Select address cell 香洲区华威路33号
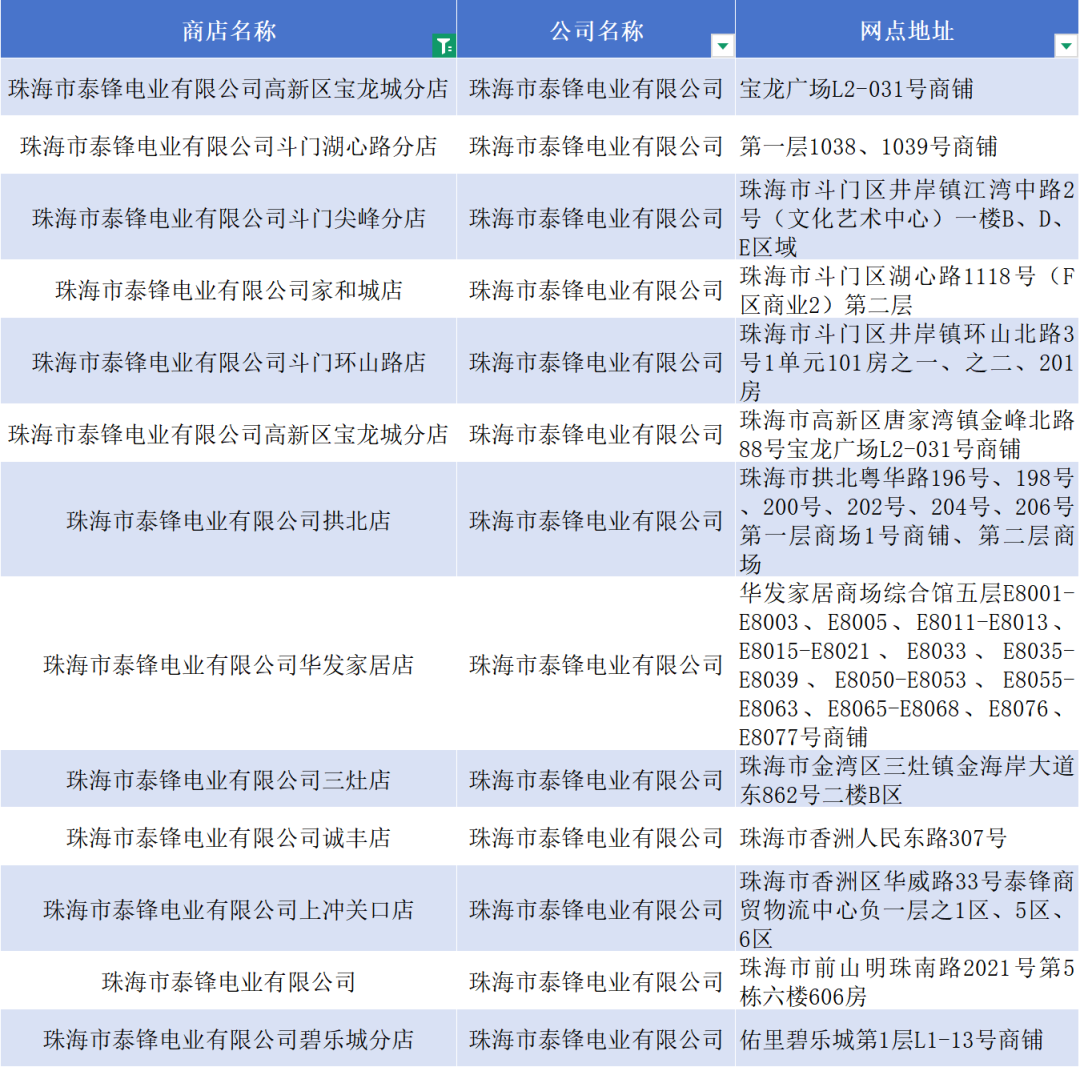The height and width of the screenshot is (1067, 1080). click(x=906, y=909)
